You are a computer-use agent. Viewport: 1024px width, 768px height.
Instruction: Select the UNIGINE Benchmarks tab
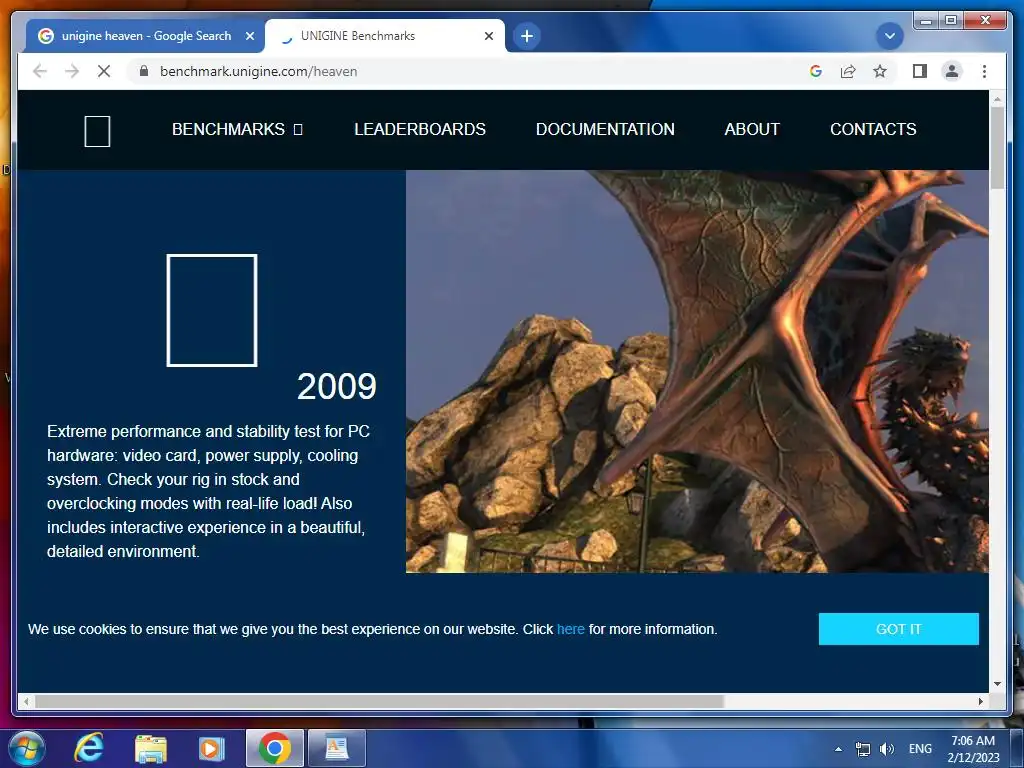[385, 36]
